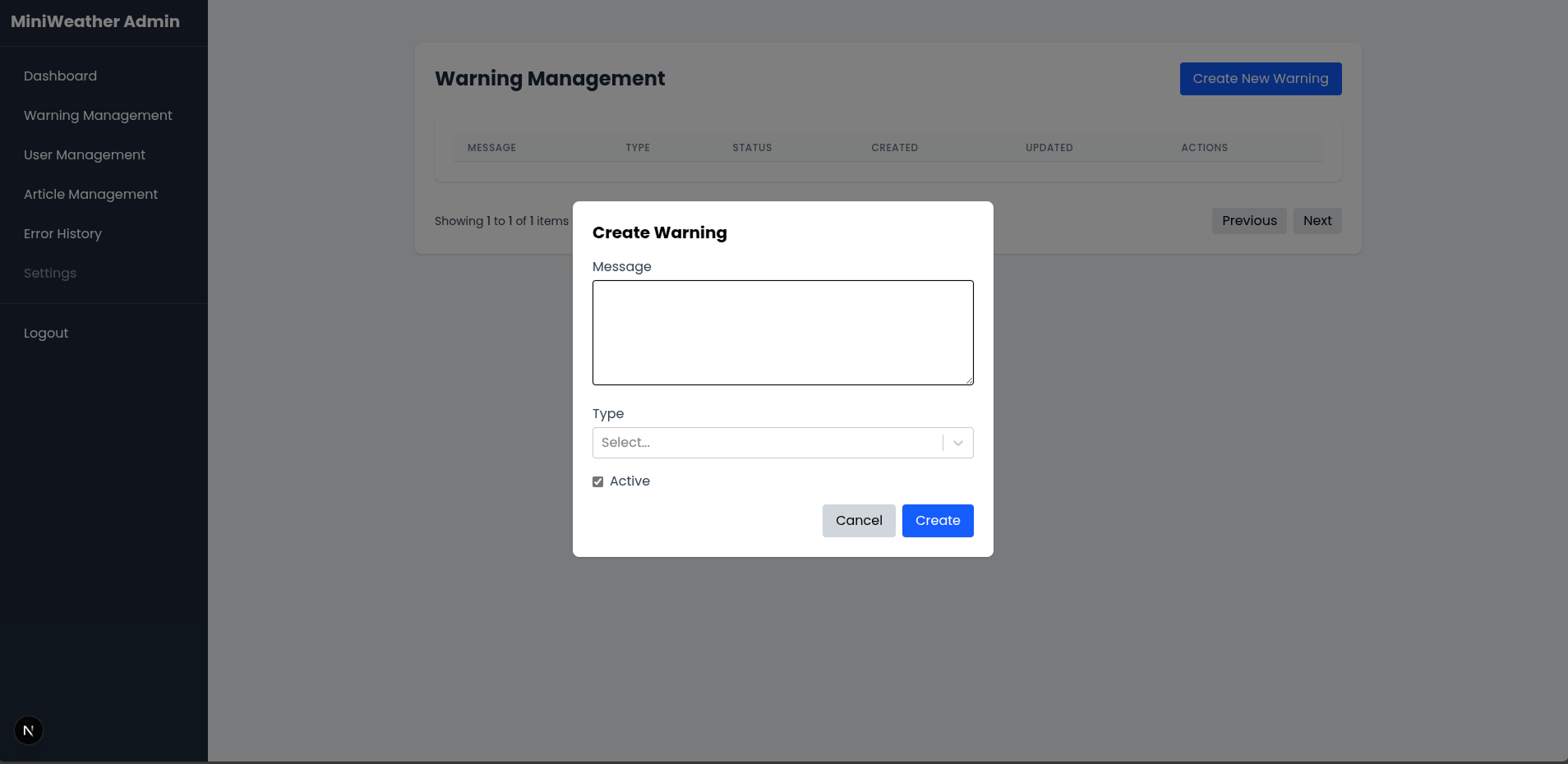Go to Warning Management in the sidebar
The image size is (1568, 764).
98,115
